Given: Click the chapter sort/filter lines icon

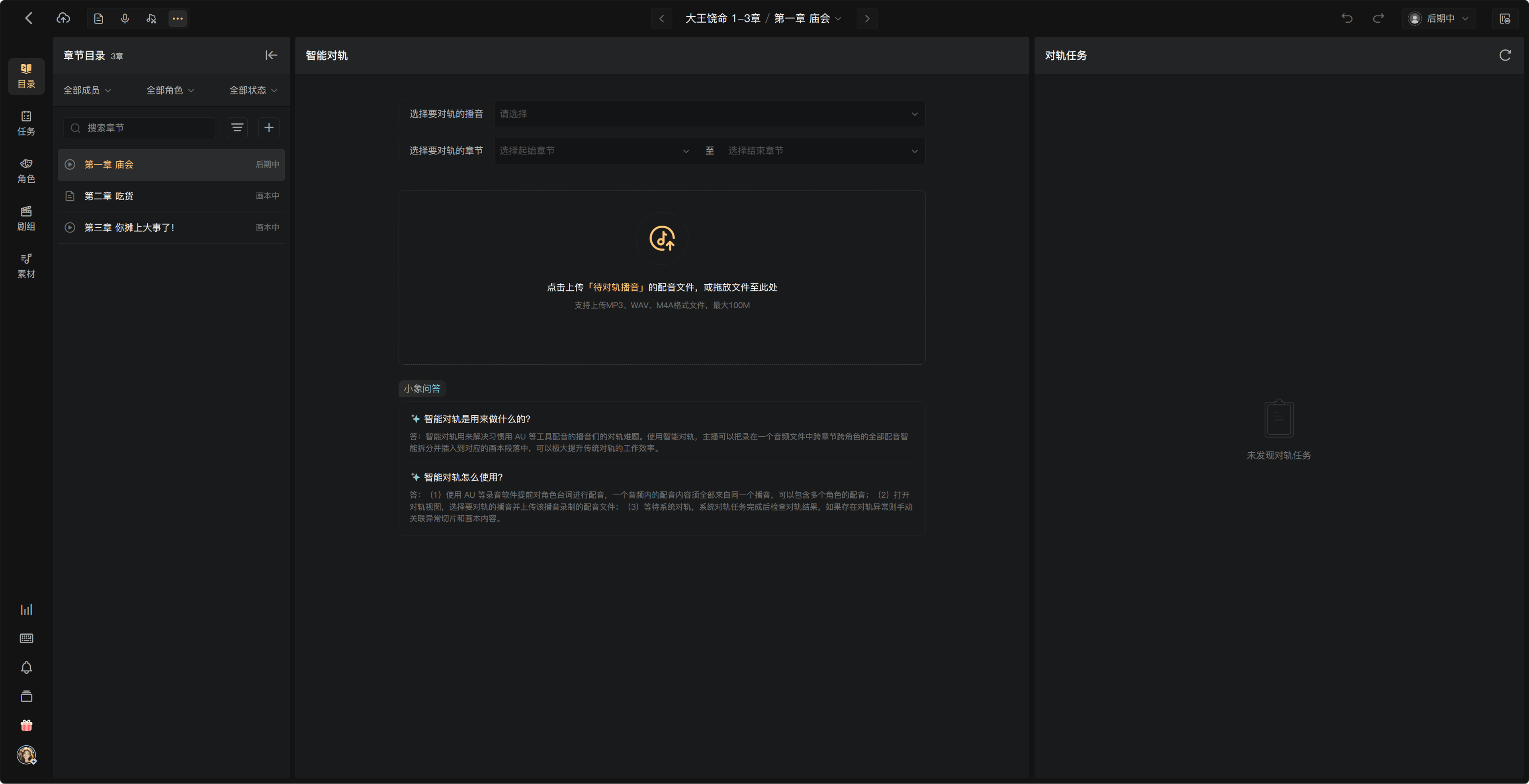Looking at the screenshot, I should pos(237,127).
